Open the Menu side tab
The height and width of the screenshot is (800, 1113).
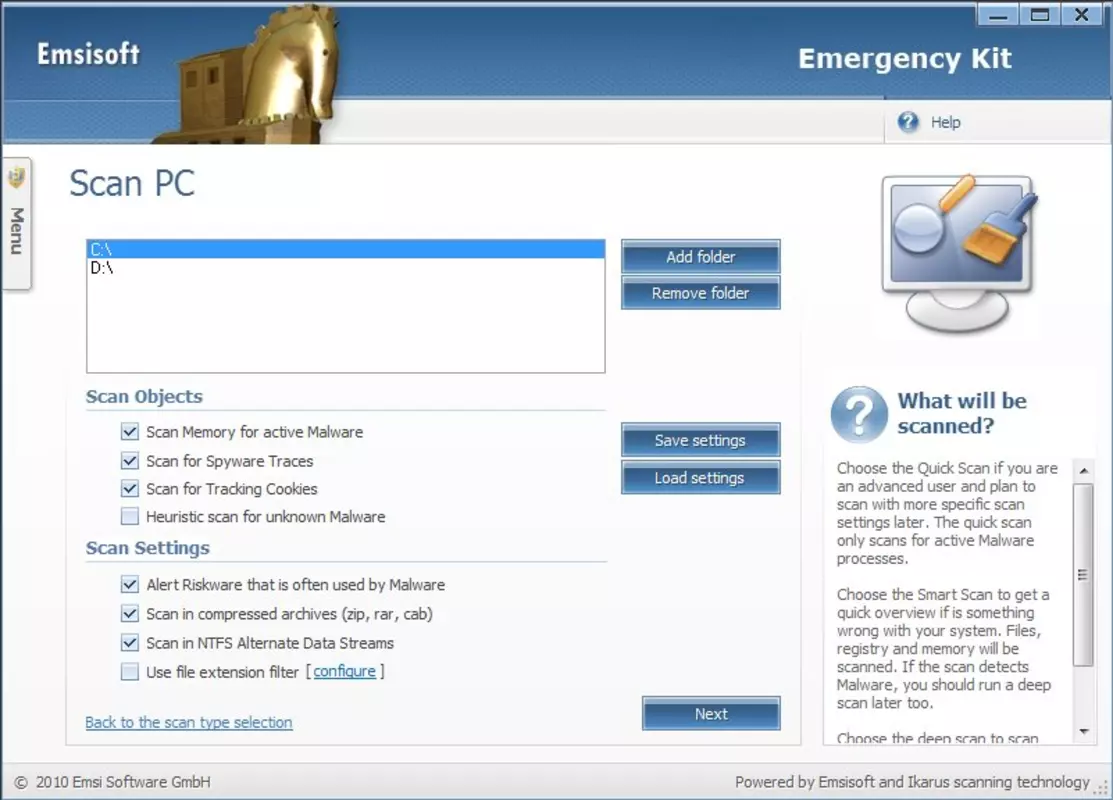(16, 223)
